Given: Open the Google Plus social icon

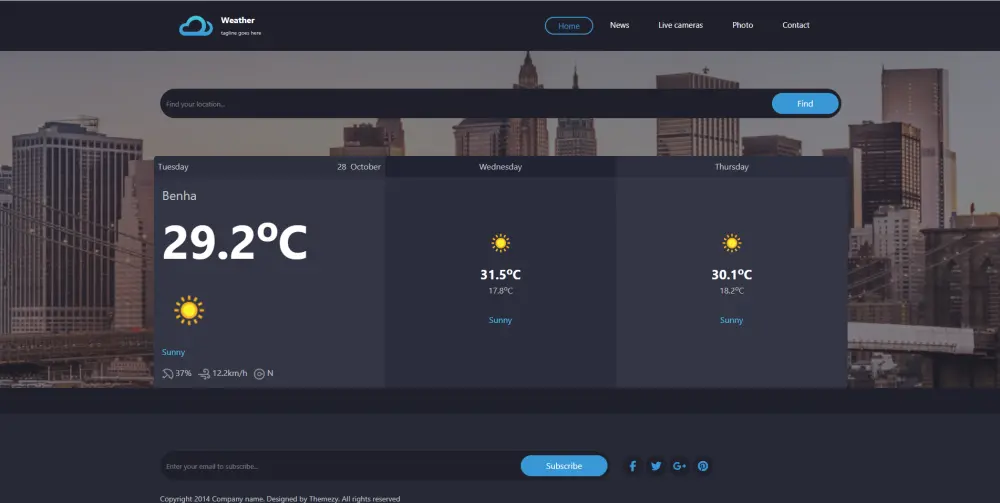Looking at the screenshot, I should click(x=679, y=466).
